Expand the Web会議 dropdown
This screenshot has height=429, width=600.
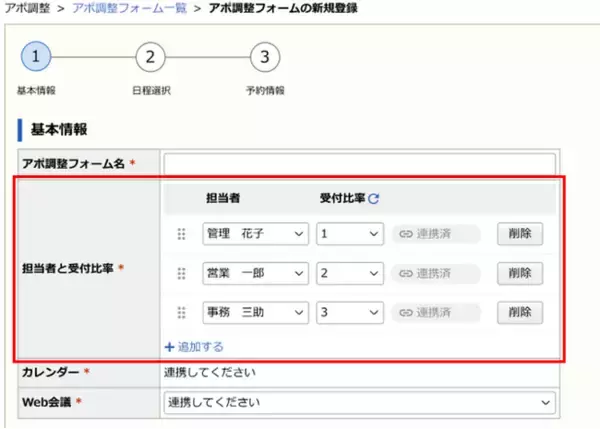coord(358,402)
